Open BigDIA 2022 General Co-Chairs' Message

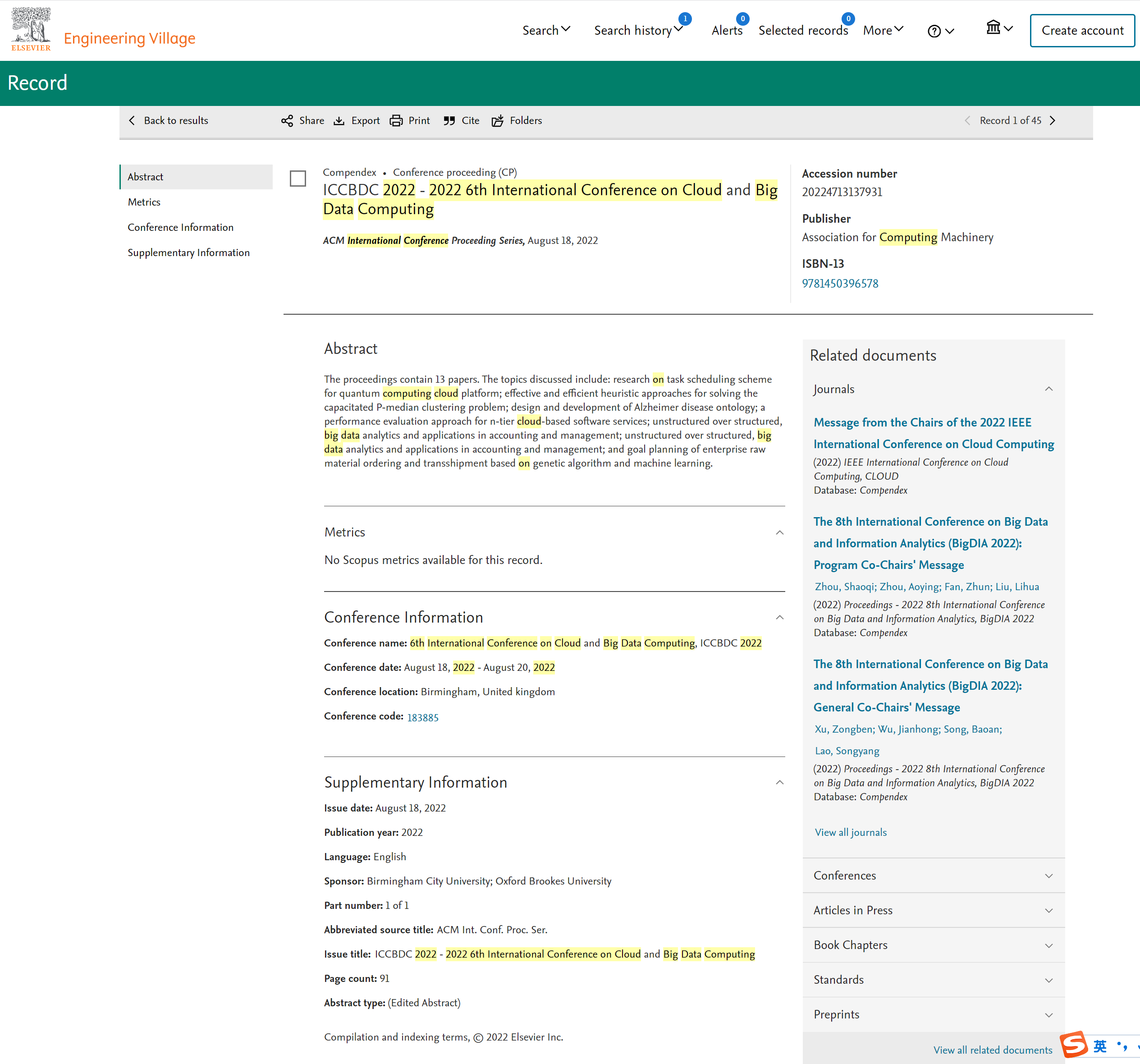pos(930,685)
